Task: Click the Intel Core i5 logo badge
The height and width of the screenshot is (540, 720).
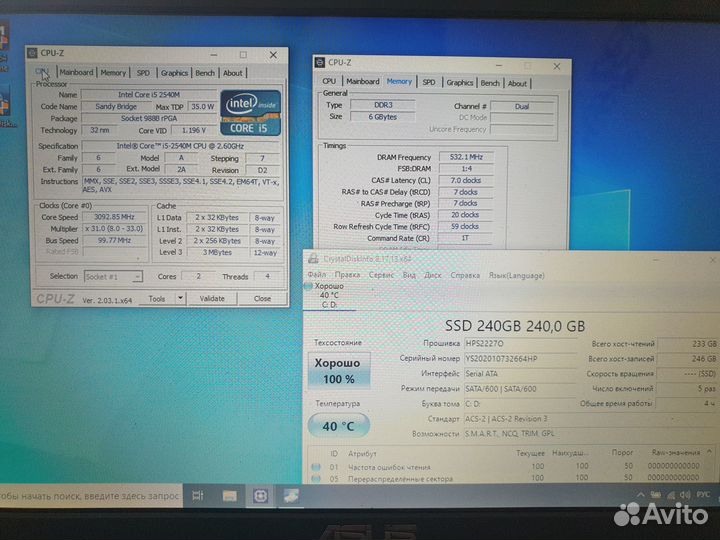Action: tap(250, 112)
